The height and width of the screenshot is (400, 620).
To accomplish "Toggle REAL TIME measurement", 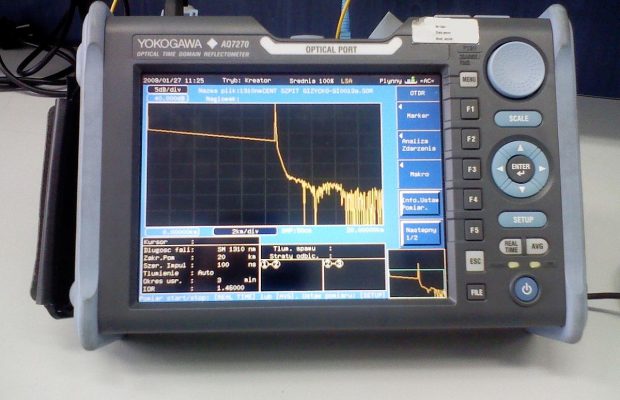I will (x=511, y=247).
